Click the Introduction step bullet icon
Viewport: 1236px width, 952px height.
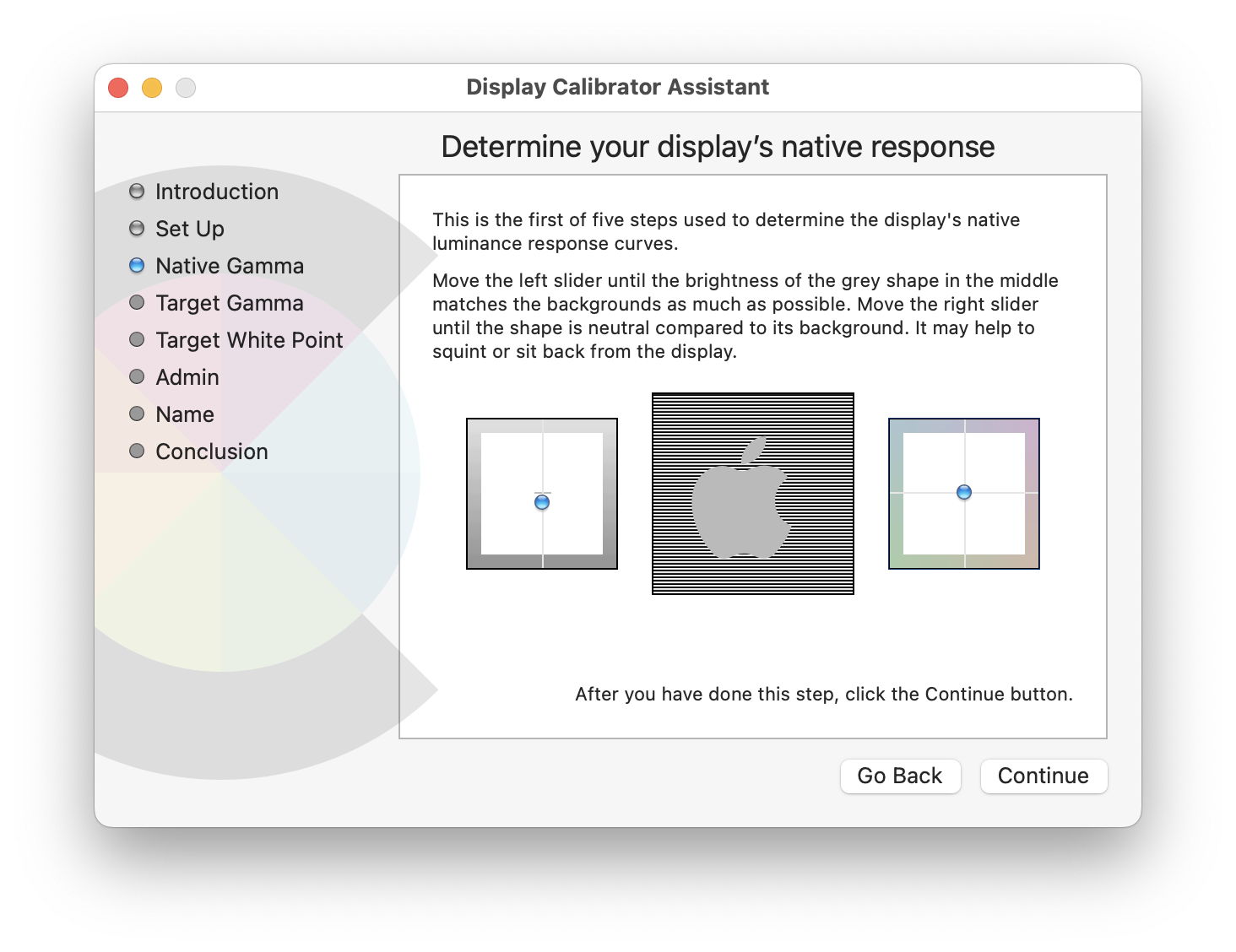[x=137, y=192]
